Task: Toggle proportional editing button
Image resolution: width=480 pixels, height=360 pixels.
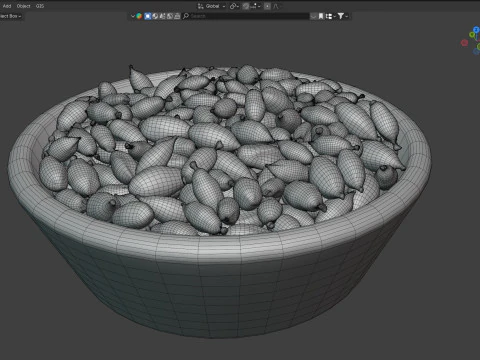Action: pyautogui.click(x=267, y=6)
